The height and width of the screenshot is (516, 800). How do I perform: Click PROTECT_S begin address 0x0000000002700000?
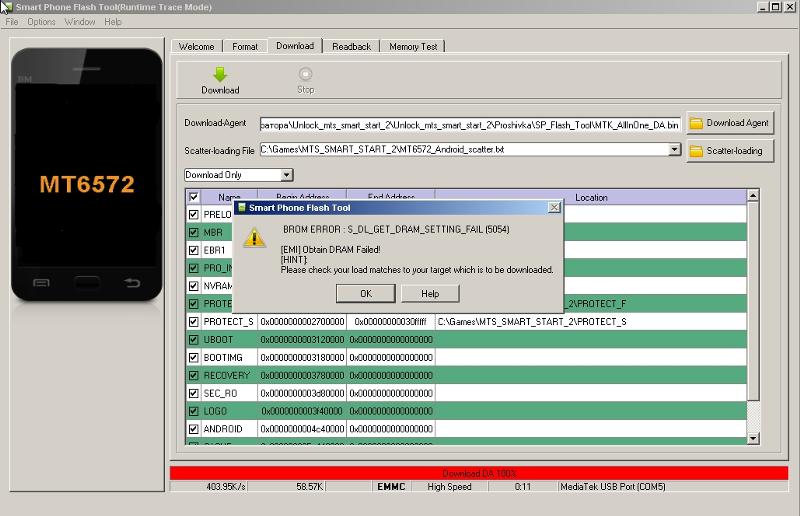(x=302, y=322)
